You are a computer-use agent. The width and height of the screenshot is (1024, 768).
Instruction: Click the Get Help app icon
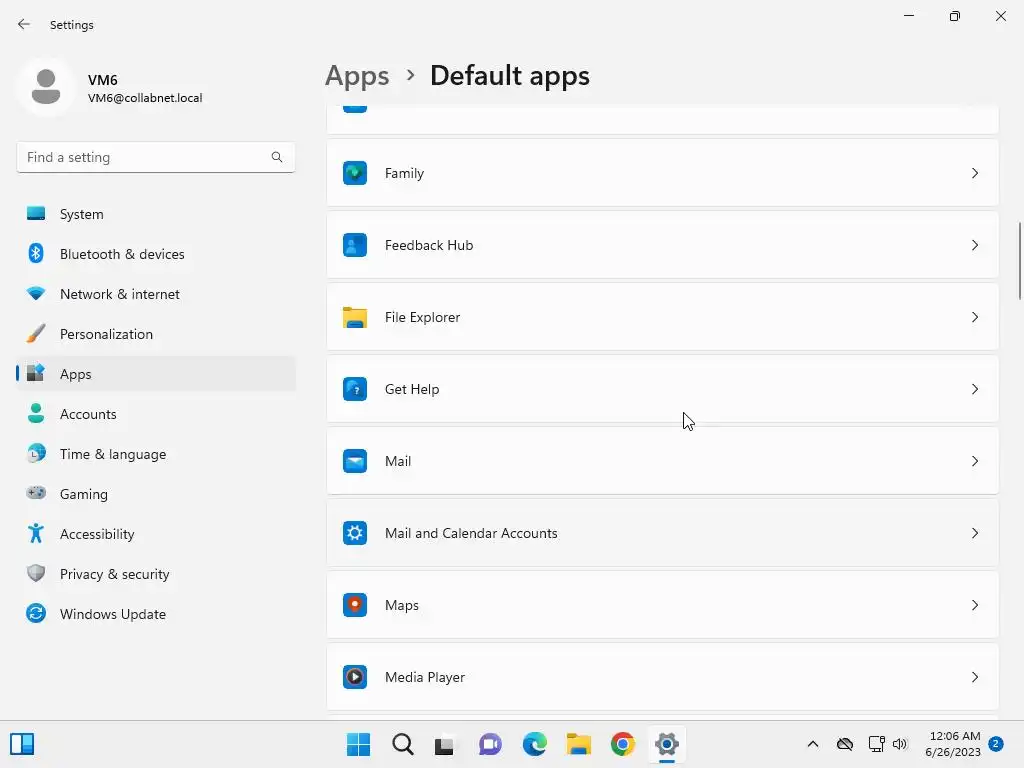(355, 389)
